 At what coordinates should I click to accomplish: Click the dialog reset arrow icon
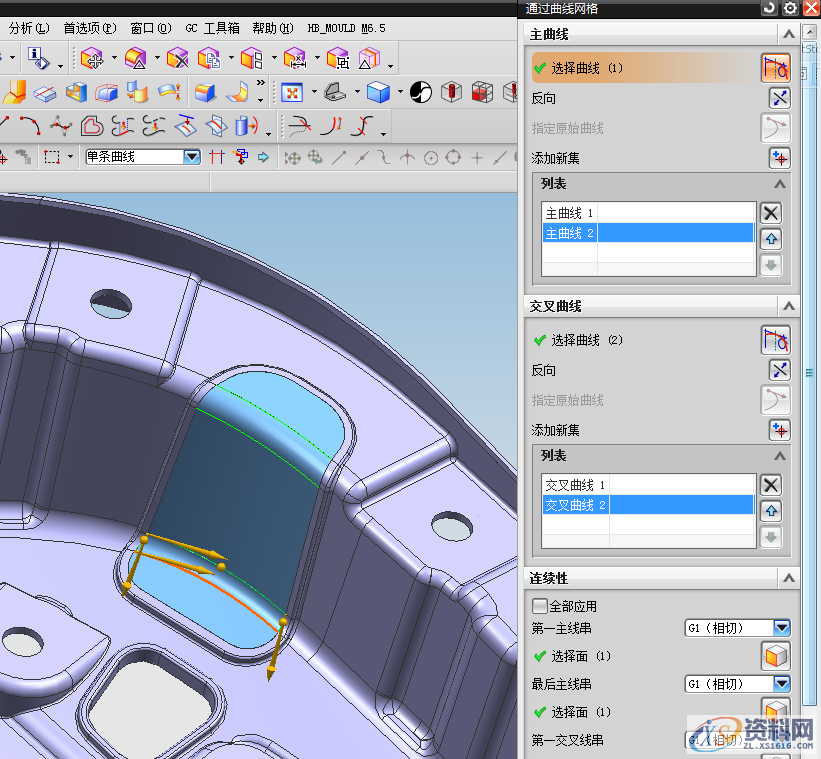click(x=769, y=8)
